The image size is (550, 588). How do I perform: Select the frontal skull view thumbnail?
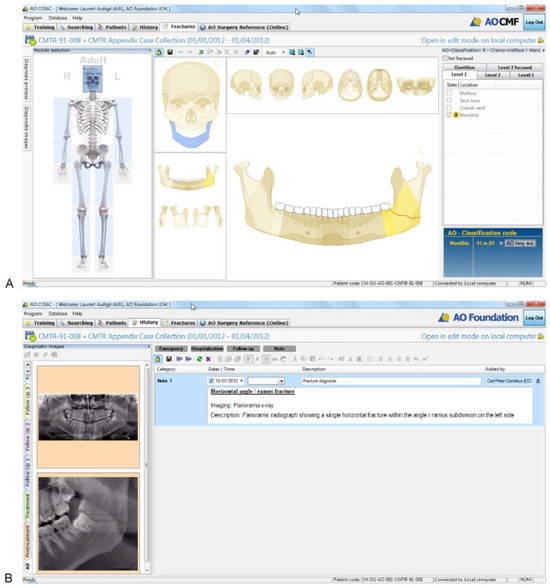(281, 85)
